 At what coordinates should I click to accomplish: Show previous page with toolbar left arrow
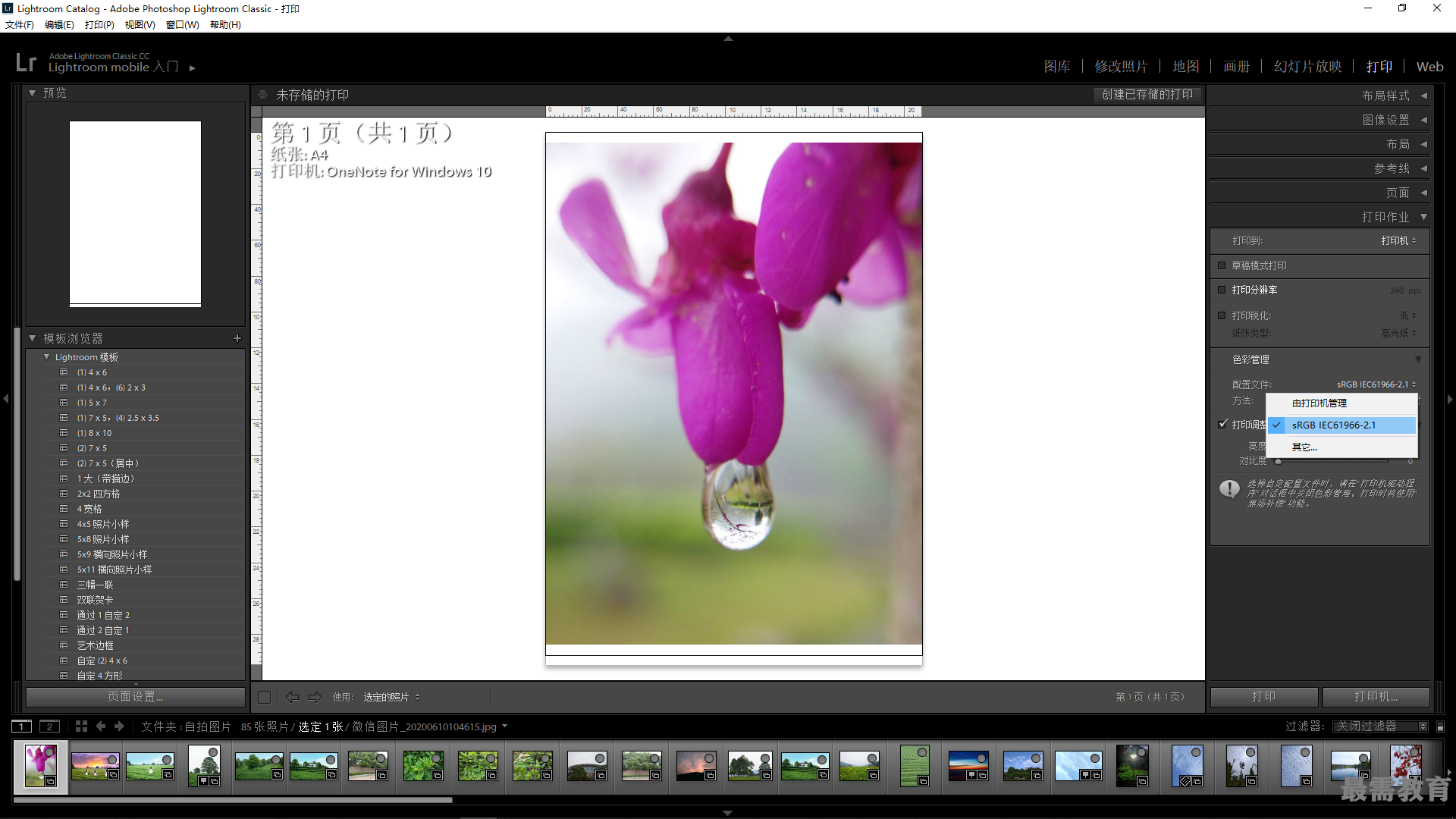[292, 697]
